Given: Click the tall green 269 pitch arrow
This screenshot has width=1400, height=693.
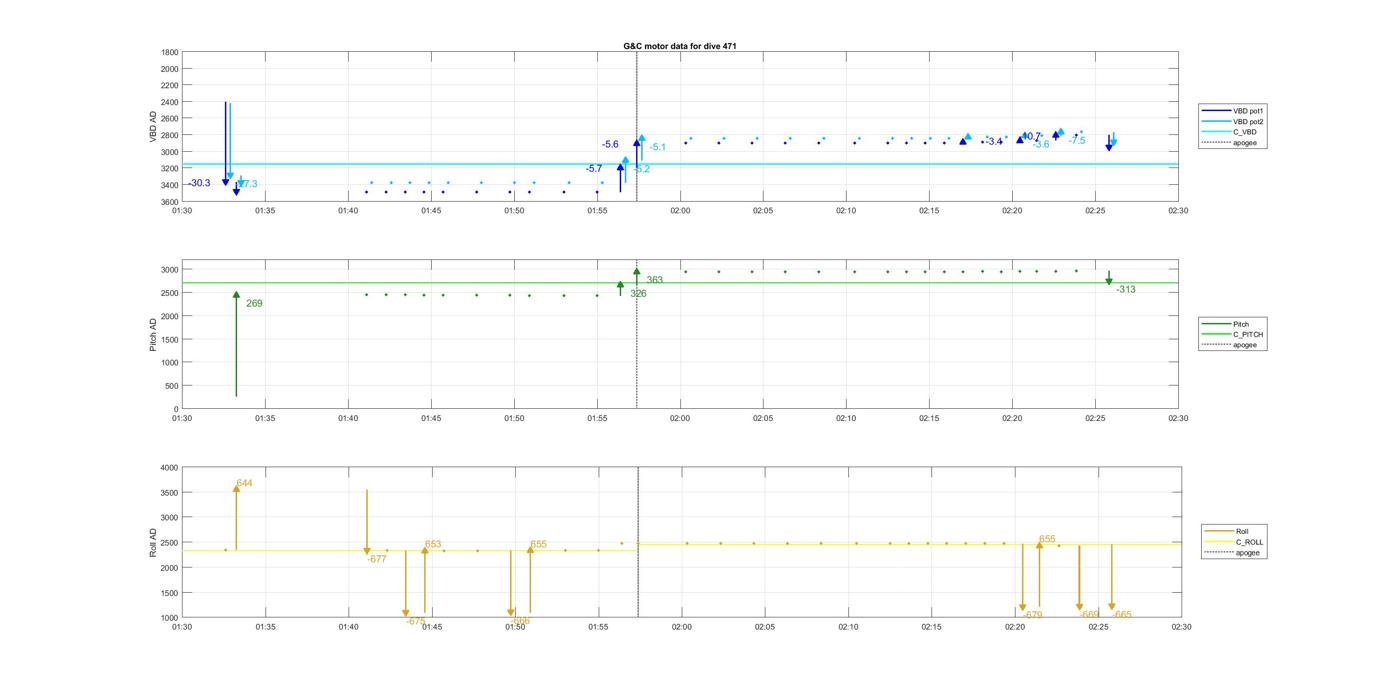Looking at the screenshot, I should click(x=236, y=344).
